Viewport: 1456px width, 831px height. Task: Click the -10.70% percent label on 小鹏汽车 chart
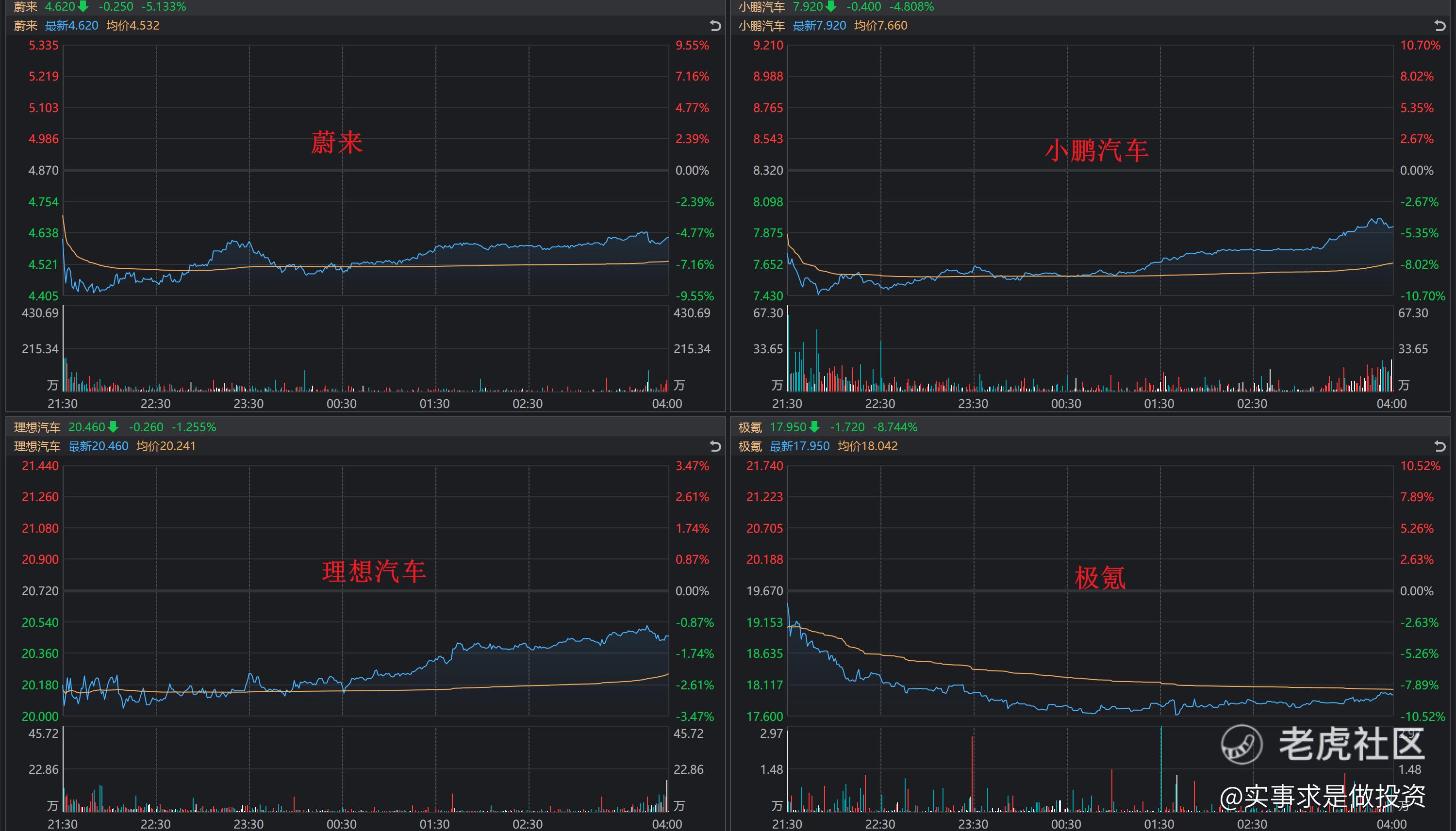coord(1423,295)
